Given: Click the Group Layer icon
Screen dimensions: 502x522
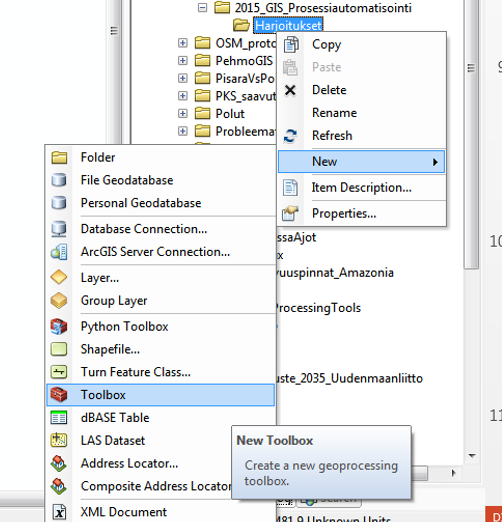Looking at the screenshot, I should coord(59,300).
